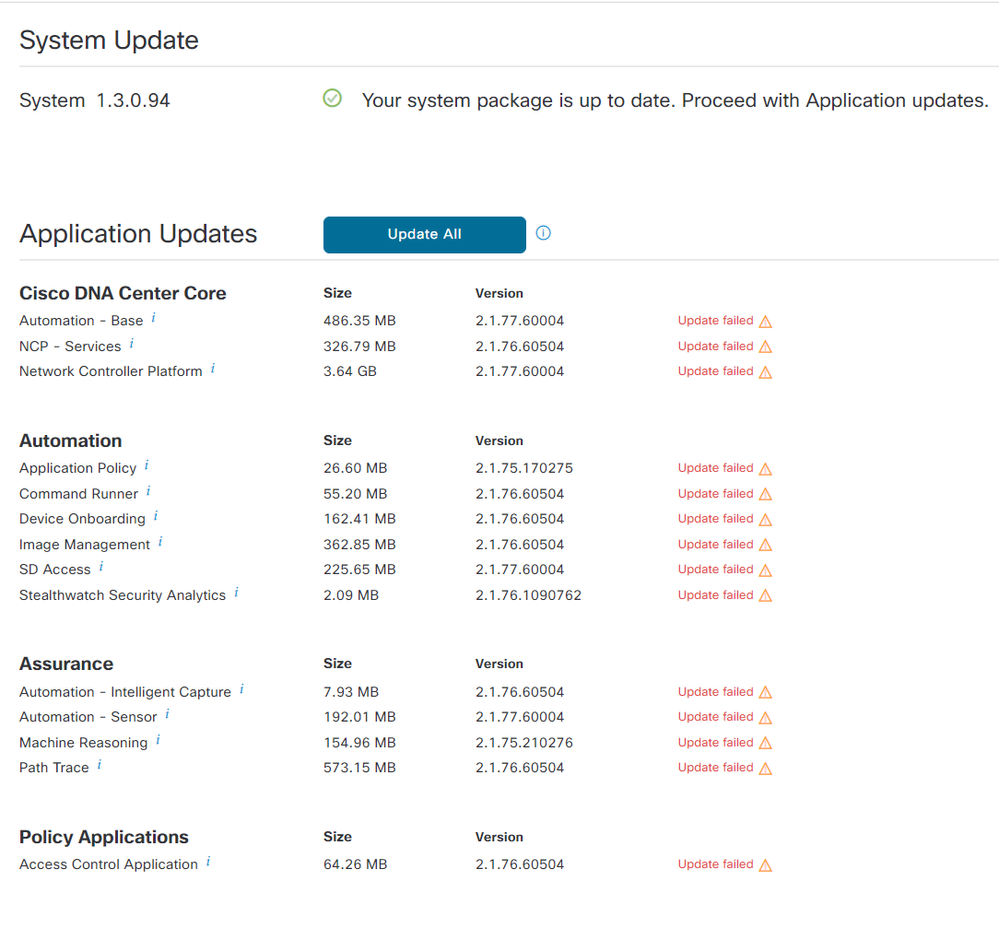The height and width of the screenshot is (928, 999).
Task: Open Update failed status for Stealthwatch Security Analytics
Action: pyautogui.click(x=715, y=595)
